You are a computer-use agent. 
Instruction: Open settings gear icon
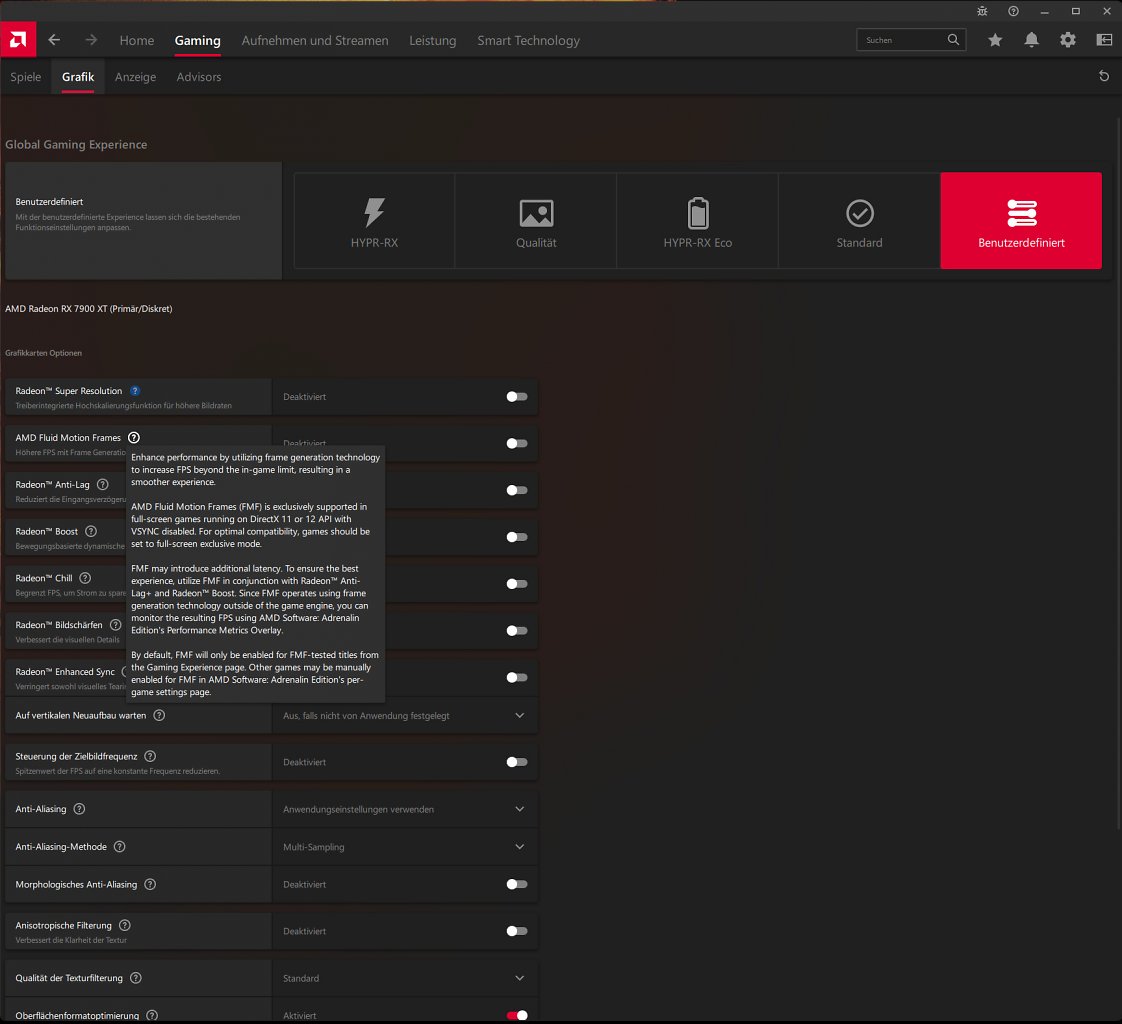tap(1068, 40)
